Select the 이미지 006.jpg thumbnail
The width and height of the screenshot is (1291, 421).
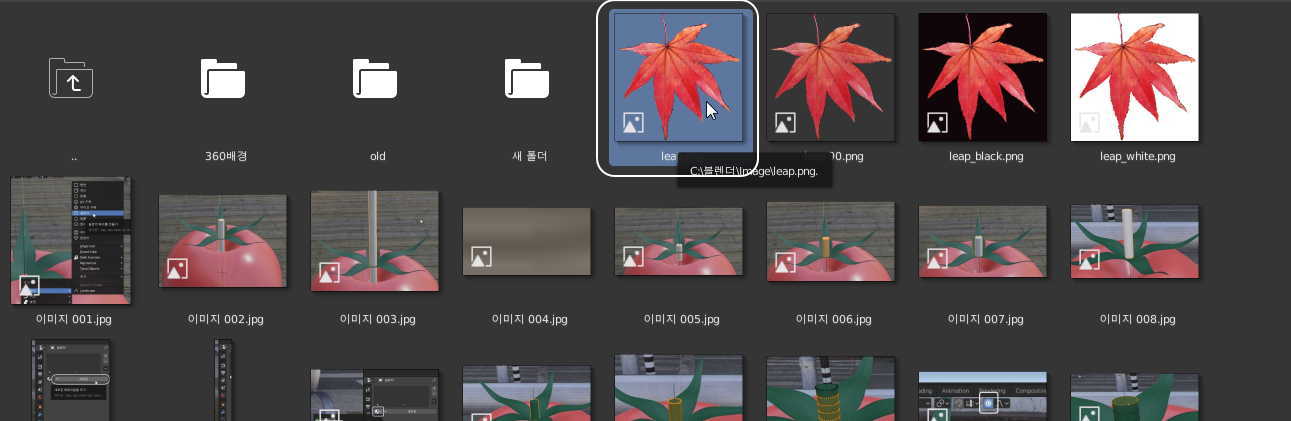pyautogui.click(x=831, y=241)
